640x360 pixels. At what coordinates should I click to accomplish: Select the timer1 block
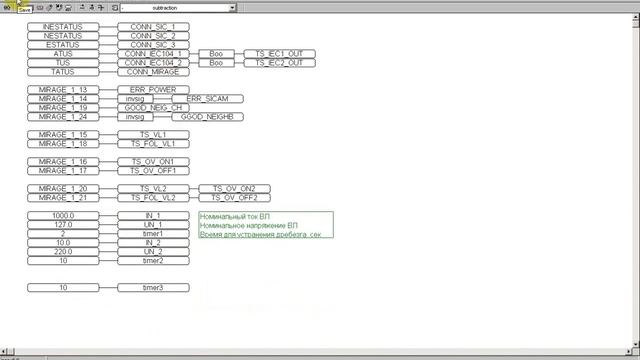[x=153, y=233]
